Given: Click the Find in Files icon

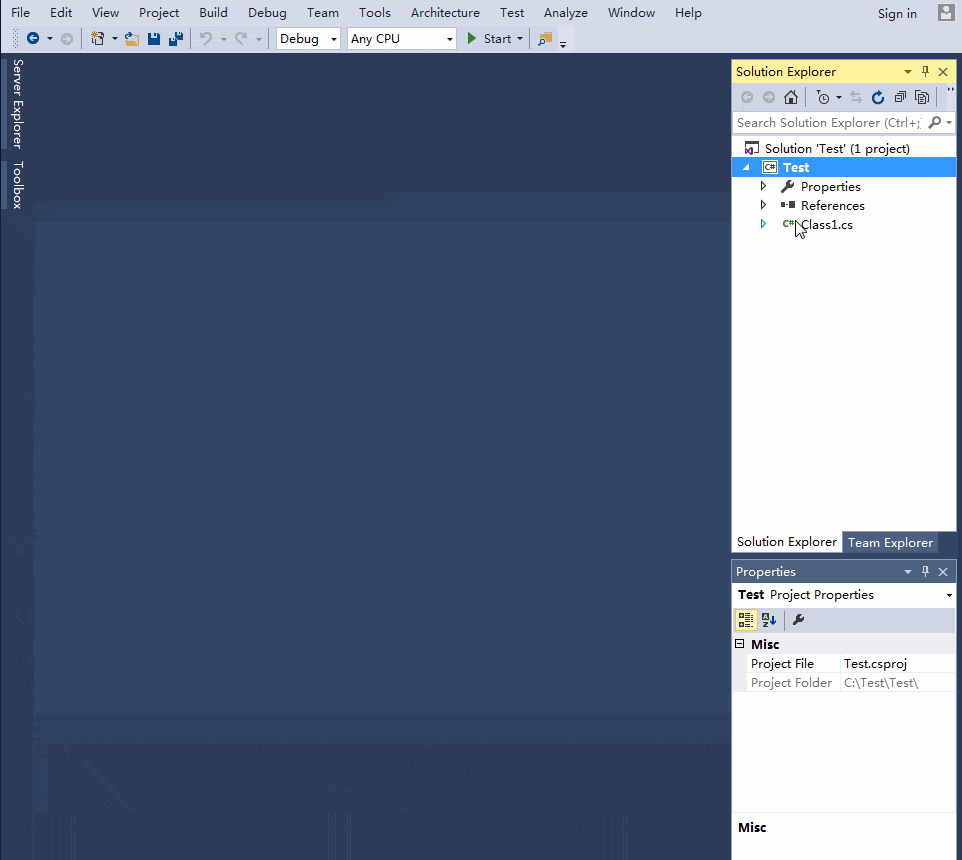Looking at the screenshot, I should [545, 39].
